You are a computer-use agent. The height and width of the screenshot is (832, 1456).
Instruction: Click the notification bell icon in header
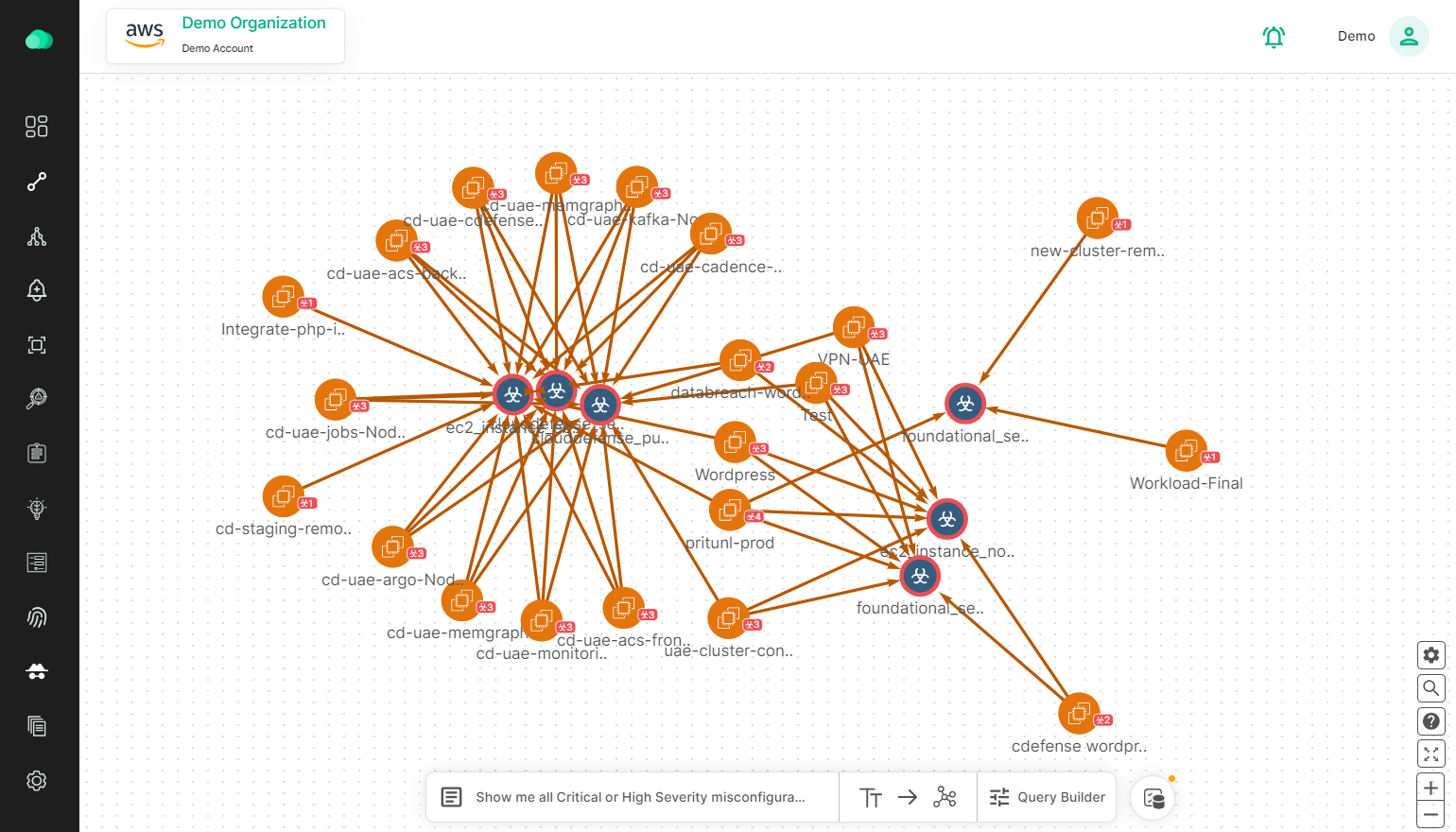[1274, 37]
